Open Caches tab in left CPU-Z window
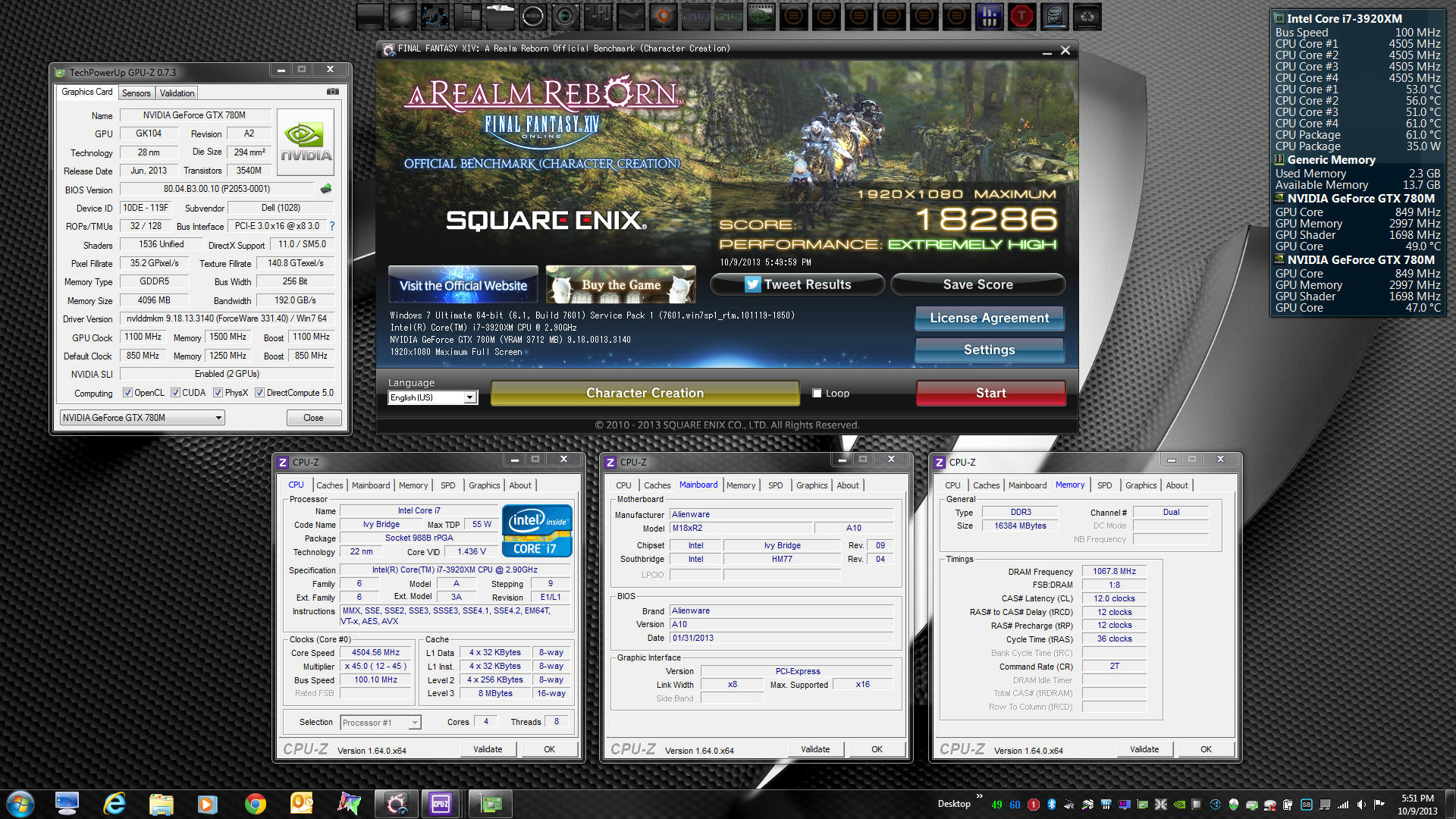Image resolution: width=1456 pixels, height=819 pixels. (x=329, y=485)
